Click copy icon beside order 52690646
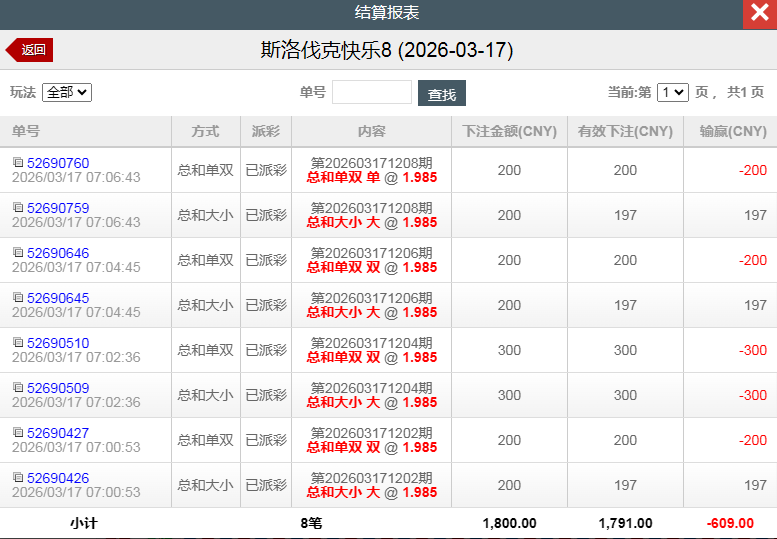Screen dimensions: 777x539 18,252
